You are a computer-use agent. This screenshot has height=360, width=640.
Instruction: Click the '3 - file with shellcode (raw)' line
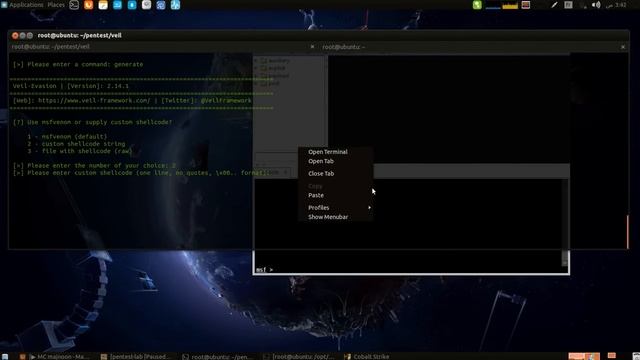pos(80,151)
